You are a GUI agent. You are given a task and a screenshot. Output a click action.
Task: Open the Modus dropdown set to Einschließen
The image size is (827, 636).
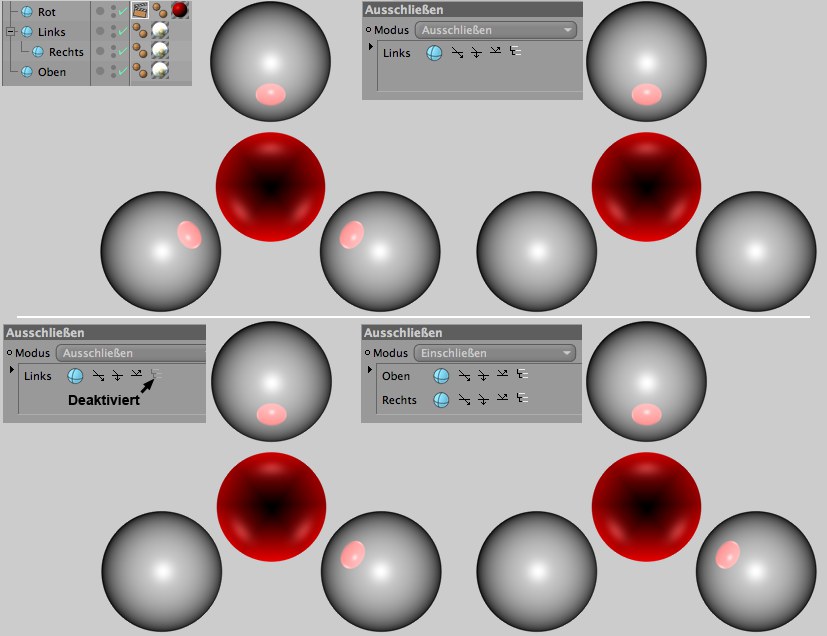pos(496,353)
